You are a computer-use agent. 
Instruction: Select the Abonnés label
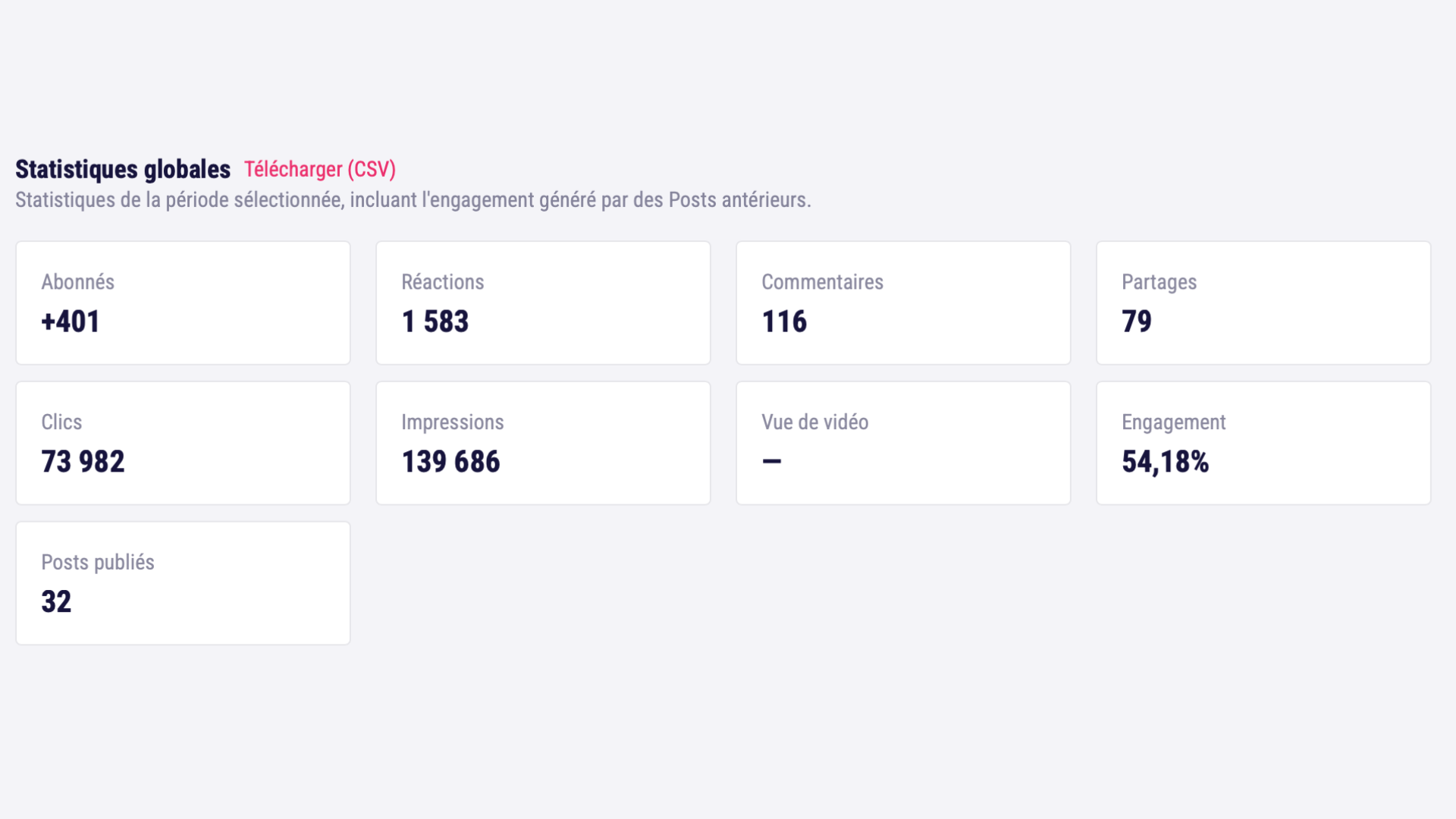coord(77,282)
